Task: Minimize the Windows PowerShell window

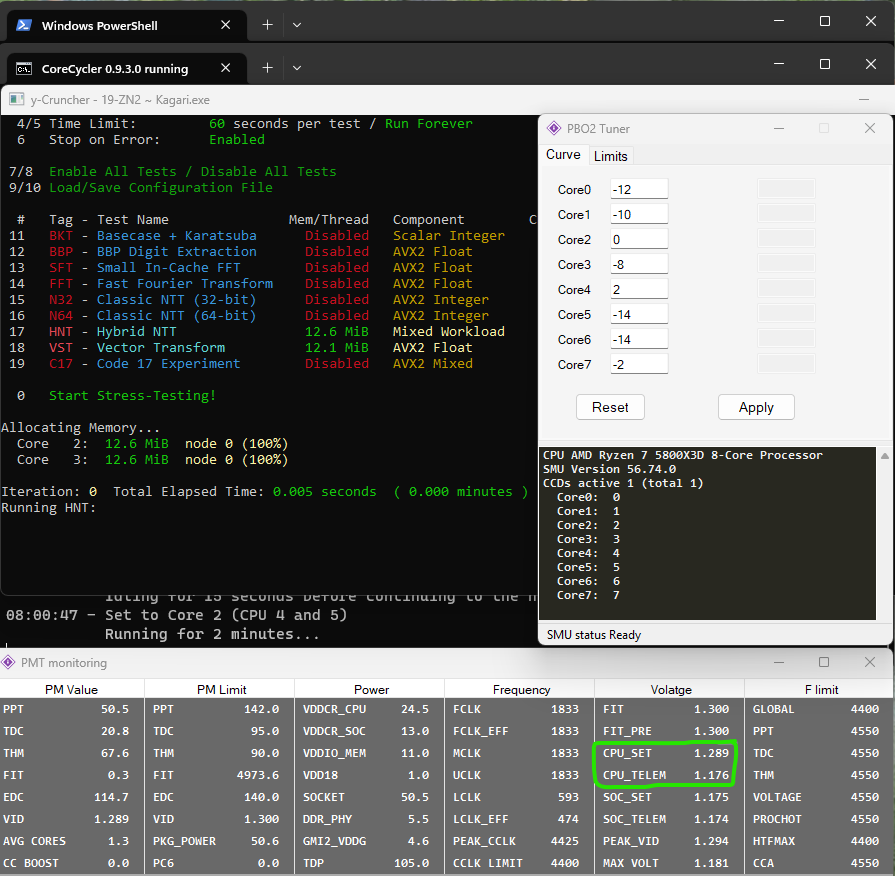Action: point(779,22)
